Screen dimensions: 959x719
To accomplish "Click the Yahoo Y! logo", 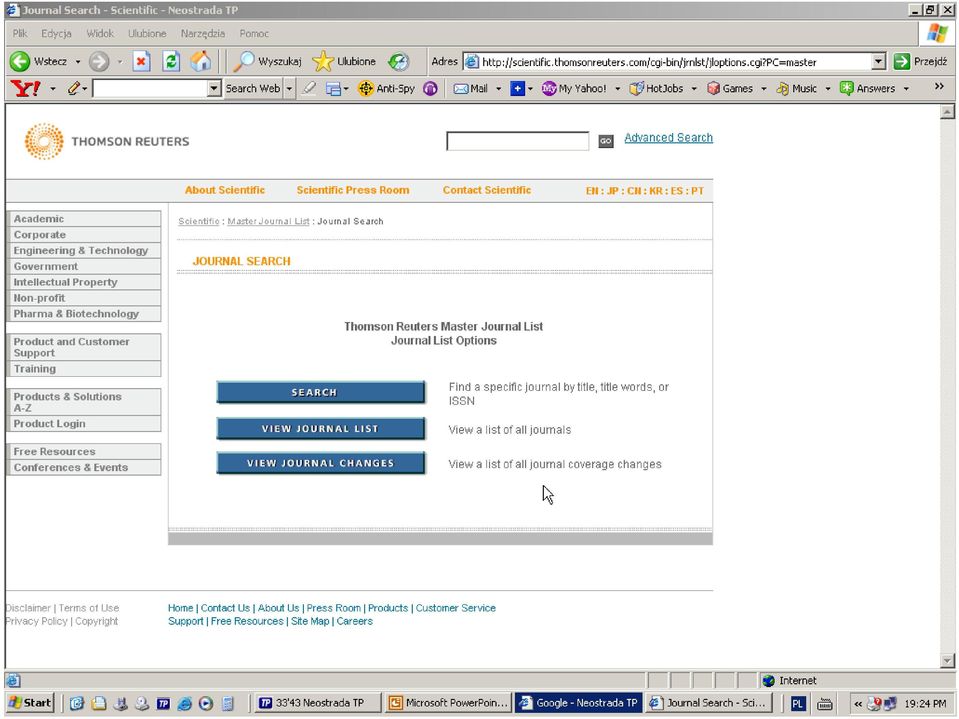I will click(x=26, y=89).
